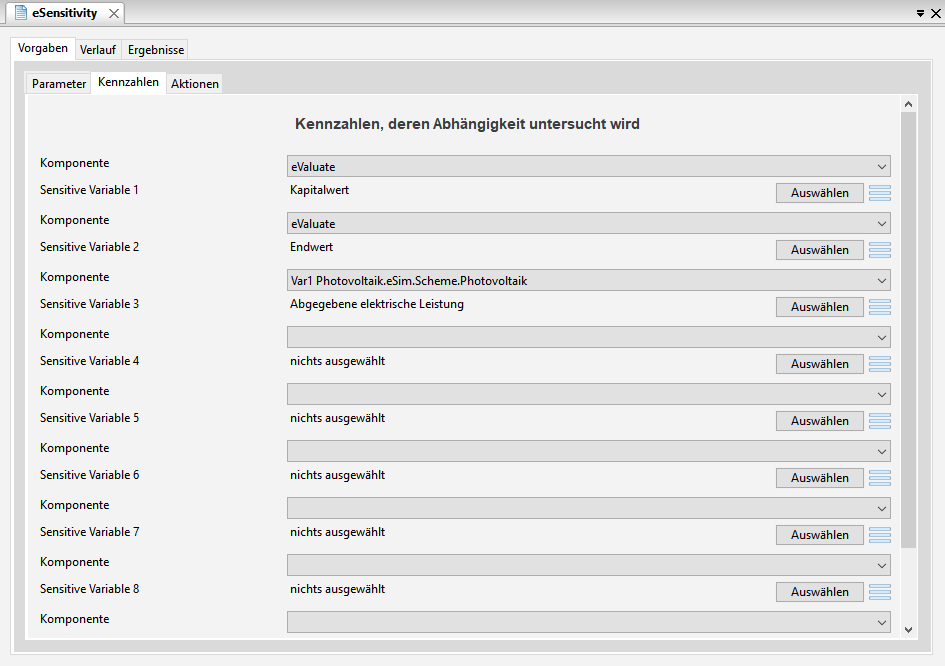Click list icon beside Sensitive Variable 4

click(880, 363)
